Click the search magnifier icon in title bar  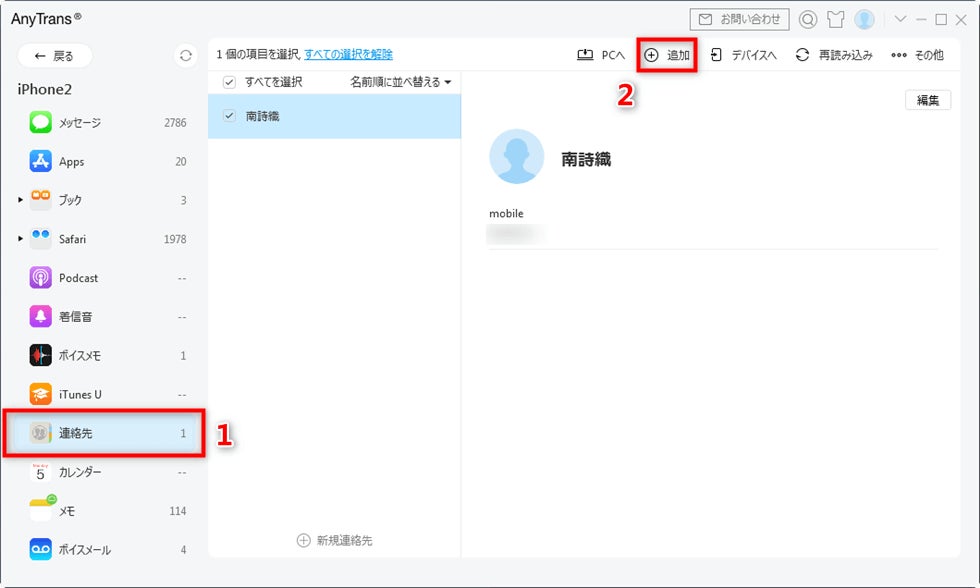(x=808, y=19)
